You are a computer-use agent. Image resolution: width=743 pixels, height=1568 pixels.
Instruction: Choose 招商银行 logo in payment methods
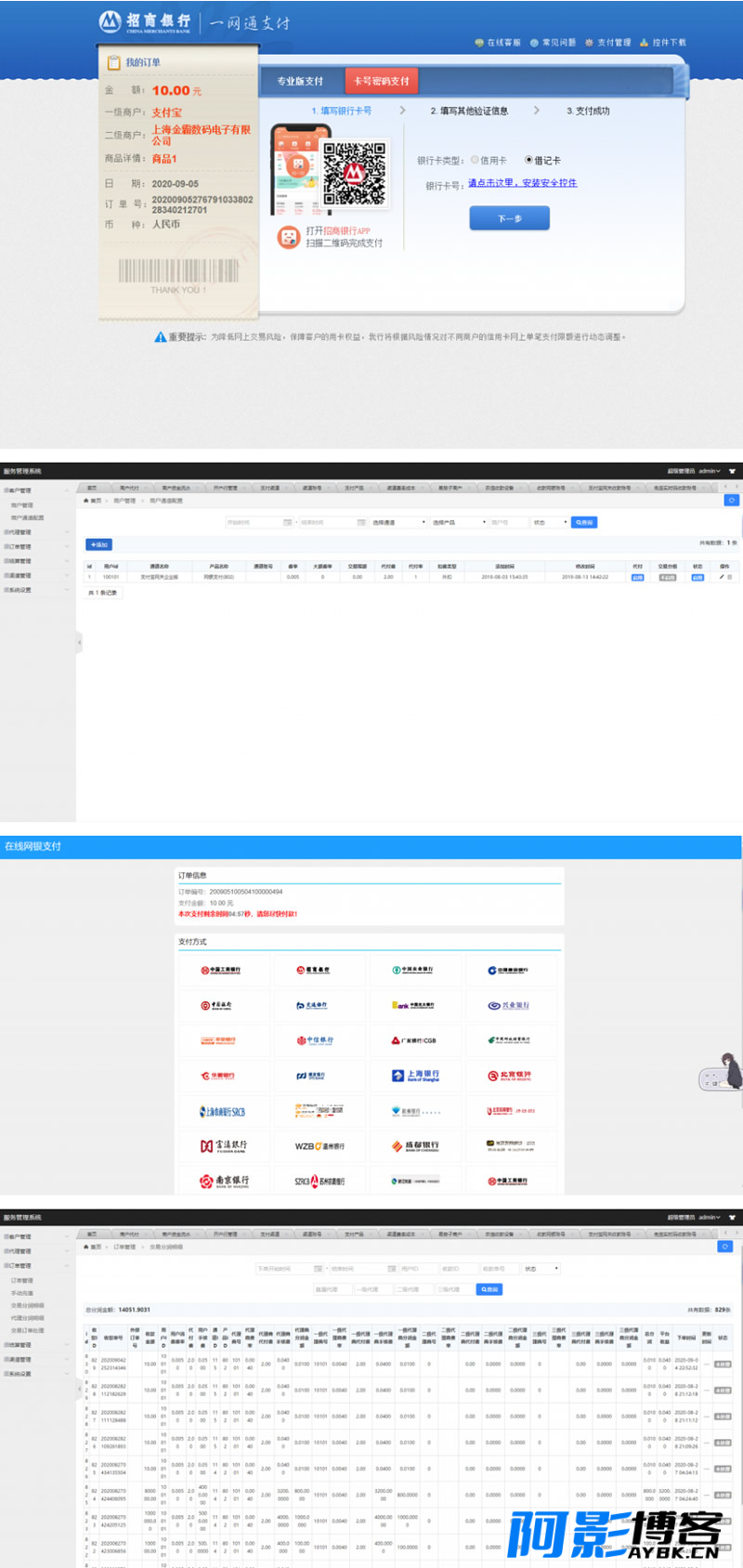click(x=314, y=970)
